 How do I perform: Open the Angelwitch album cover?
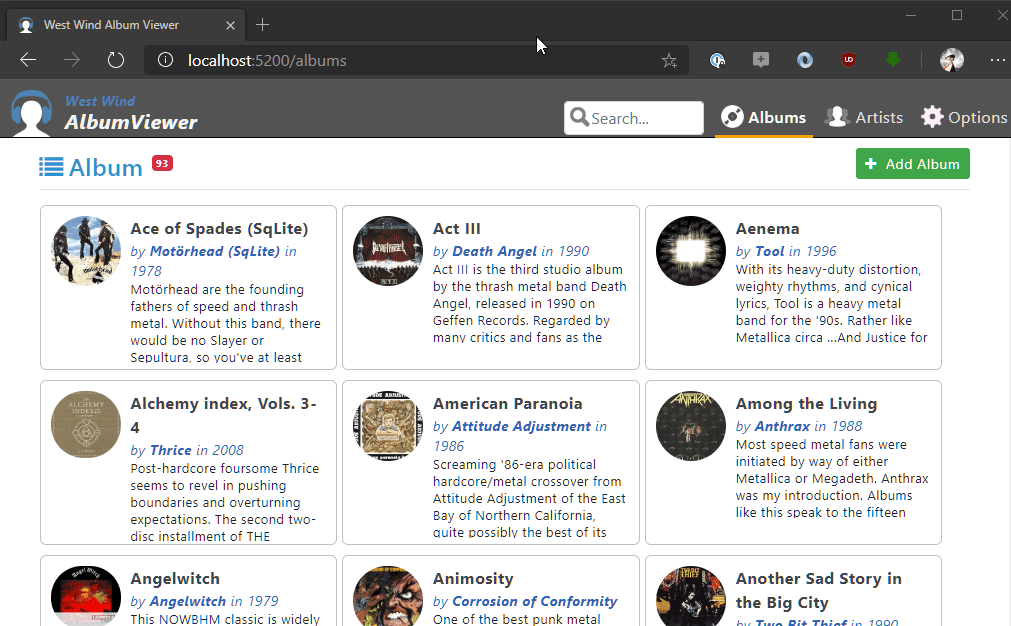(x=86, y=596)
